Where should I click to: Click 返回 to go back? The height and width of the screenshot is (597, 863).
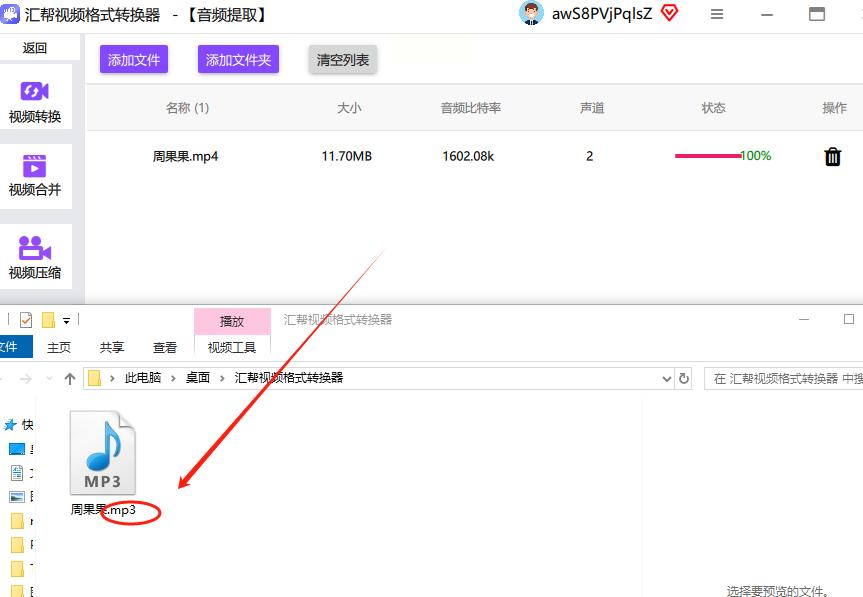point(35,48)
